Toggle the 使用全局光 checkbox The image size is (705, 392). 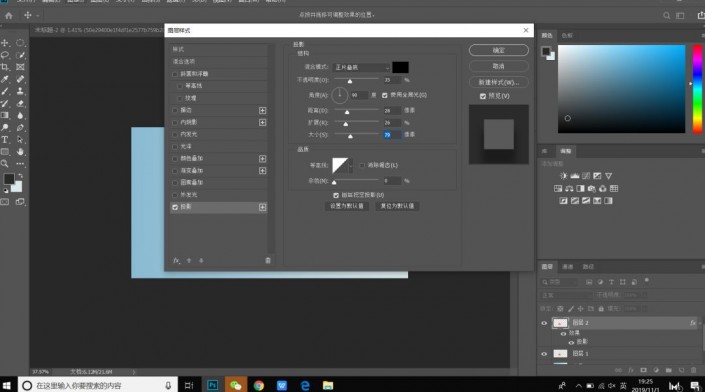coord(385,95)
